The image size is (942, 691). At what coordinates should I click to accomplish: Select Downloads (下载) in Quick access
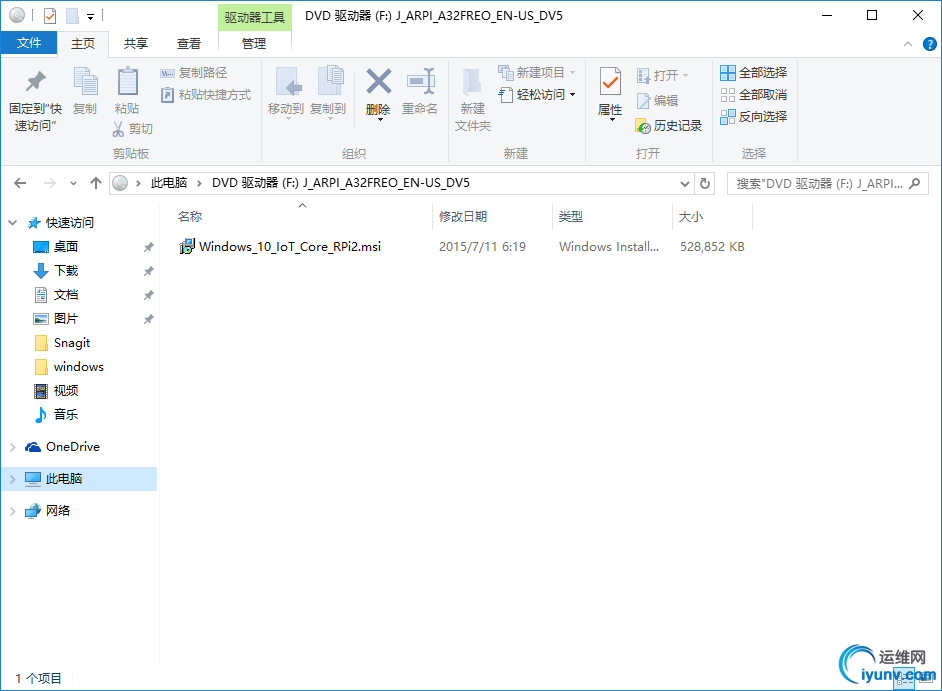coord(66,271)
